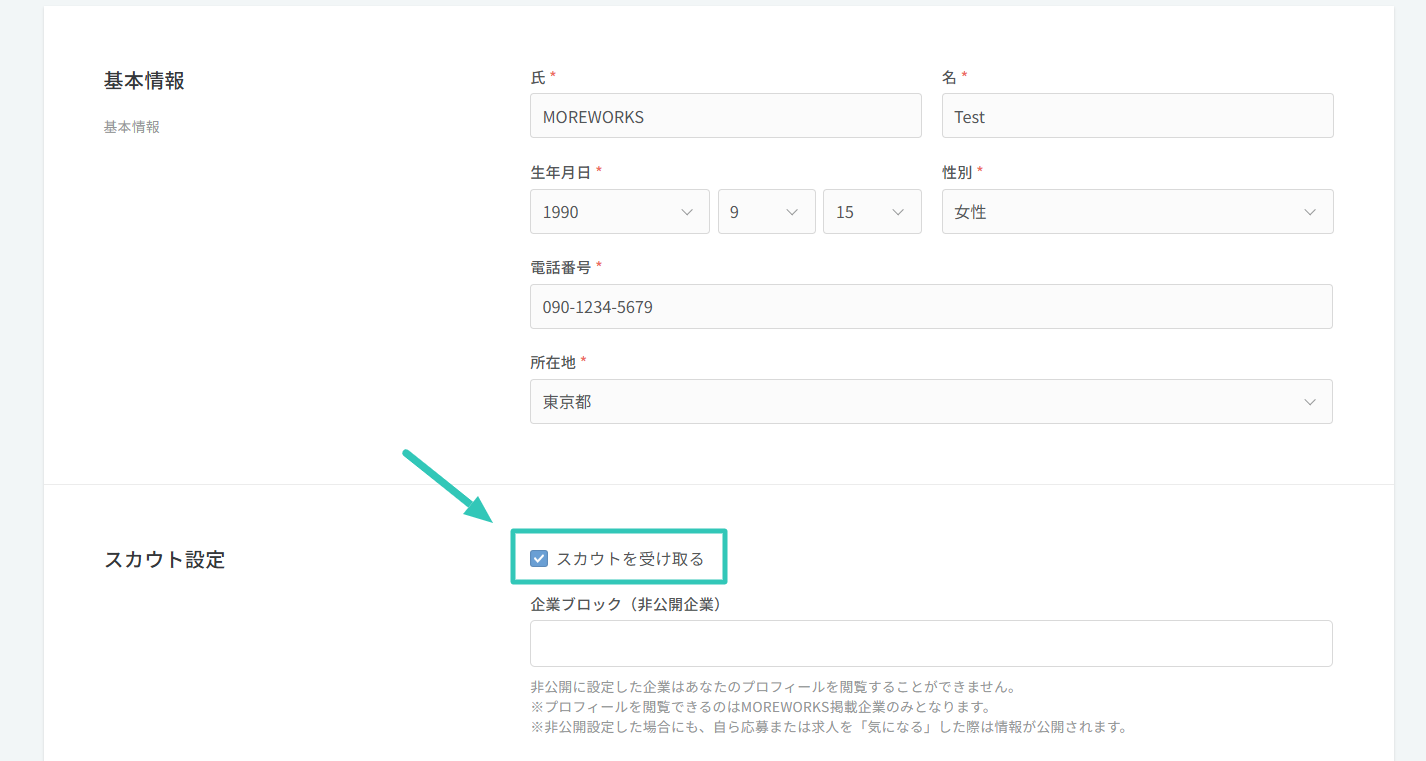Click the empty 企業ブロック input box
The height and width of the screenshot is (761, 1426).
(930, 643)
